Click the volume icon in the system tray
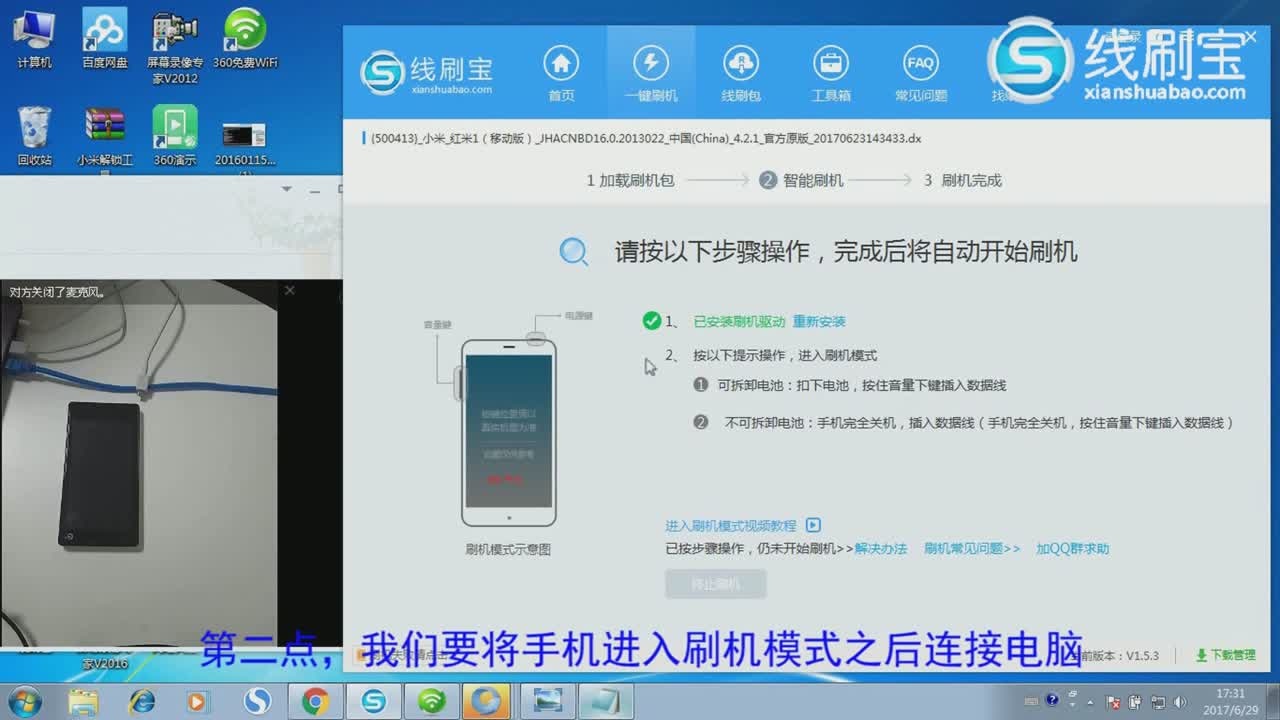 pyautogui.click(x=1181, y=702)
